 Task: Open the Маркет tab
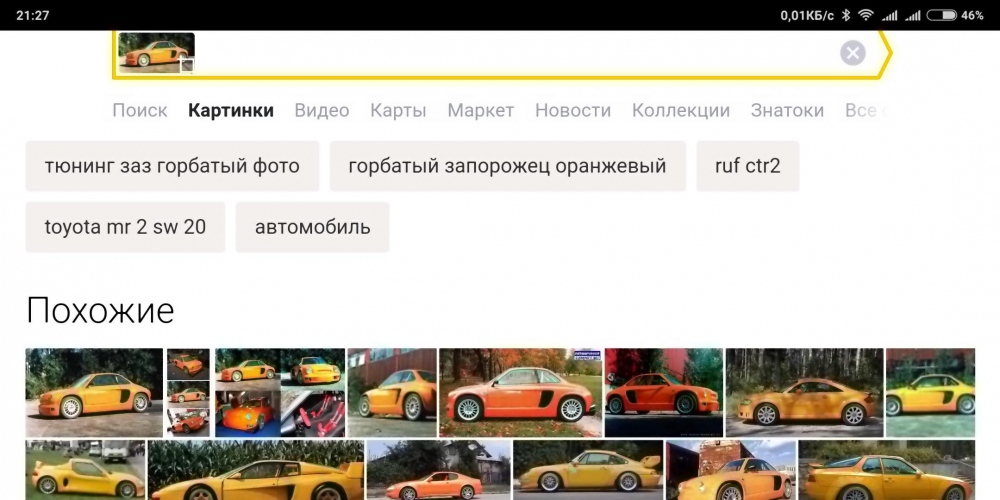tap(480, 110)
